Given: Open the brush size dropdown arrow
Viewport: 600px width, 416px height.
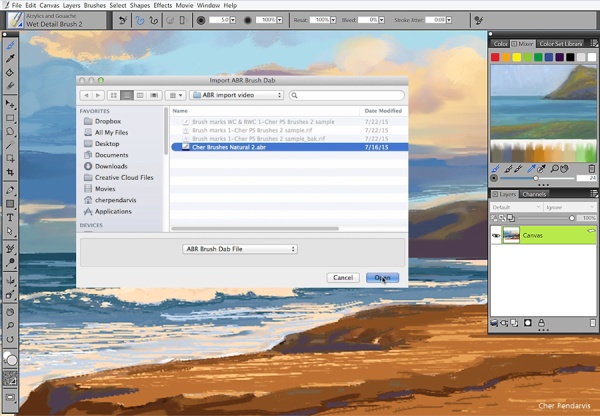Looking at the screenshot, I should coord(233,20).
